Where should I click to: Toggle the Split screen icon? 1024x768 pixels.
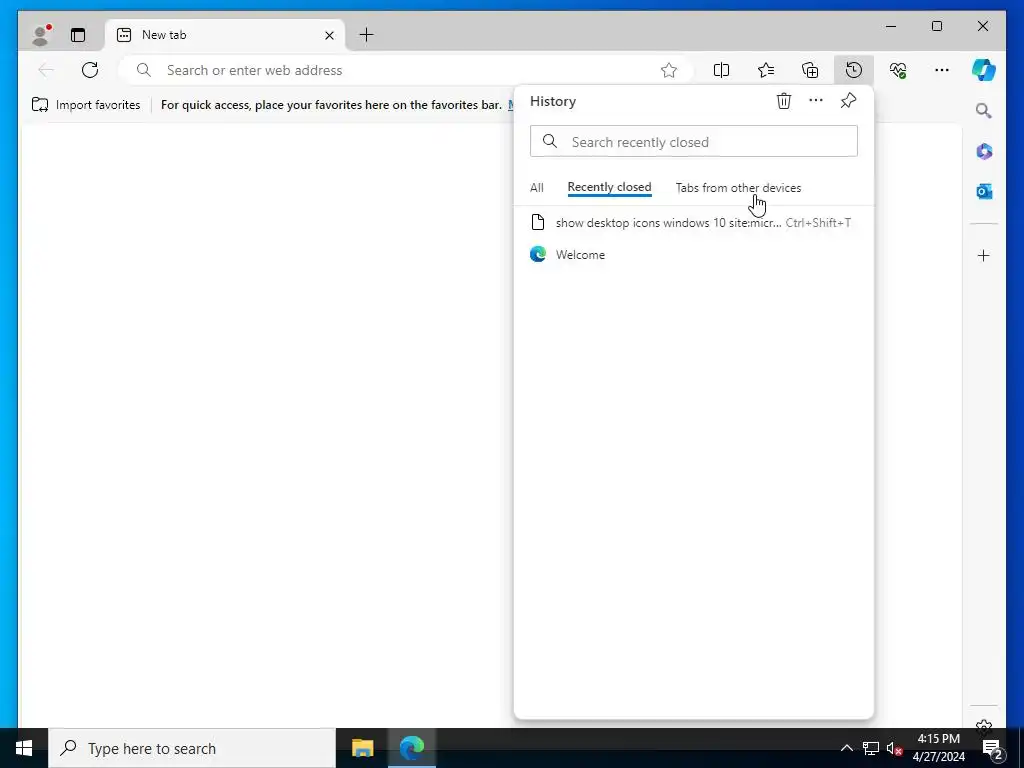click(722, 70)
